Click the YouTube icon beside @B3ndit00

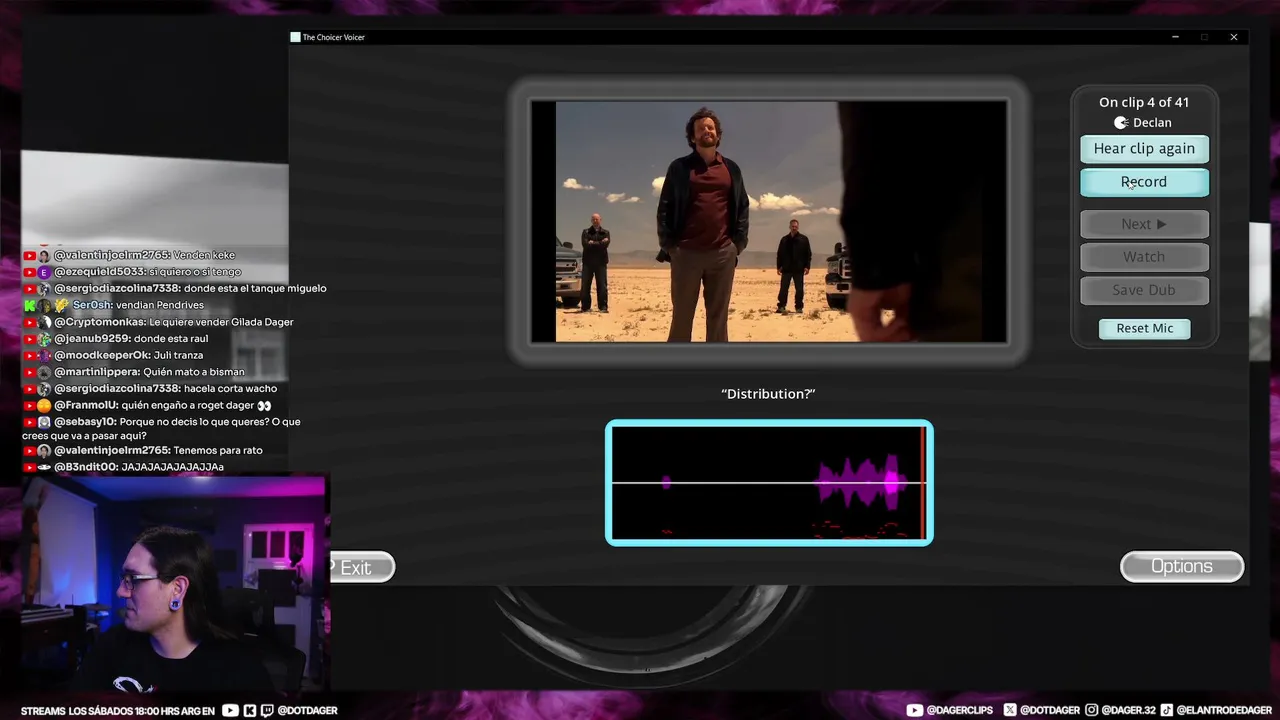click(x=30, y=467)
